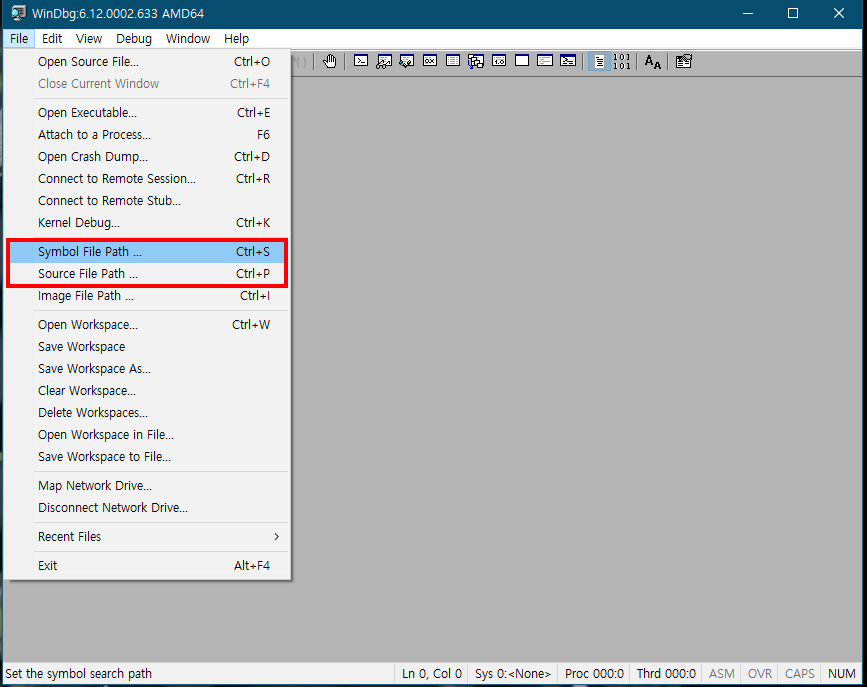Click Save Workspace menu entry
867x687 pixels.
(147, 347)
